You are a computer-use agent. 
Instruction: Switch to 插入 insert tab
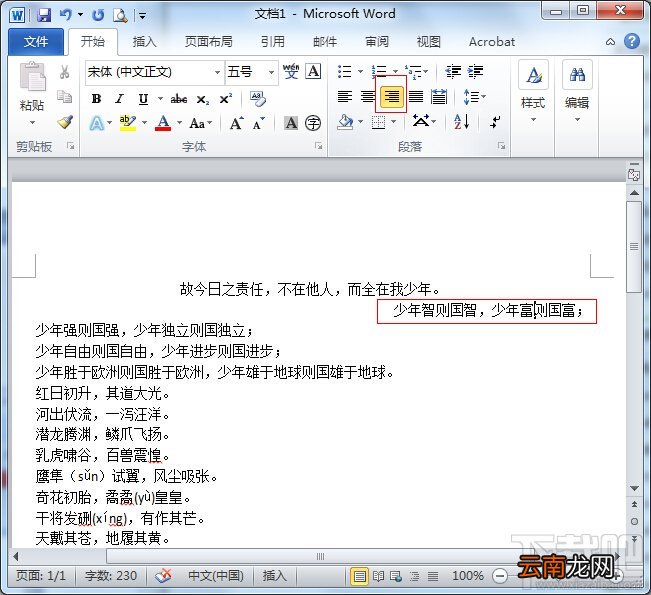(144, 42)
